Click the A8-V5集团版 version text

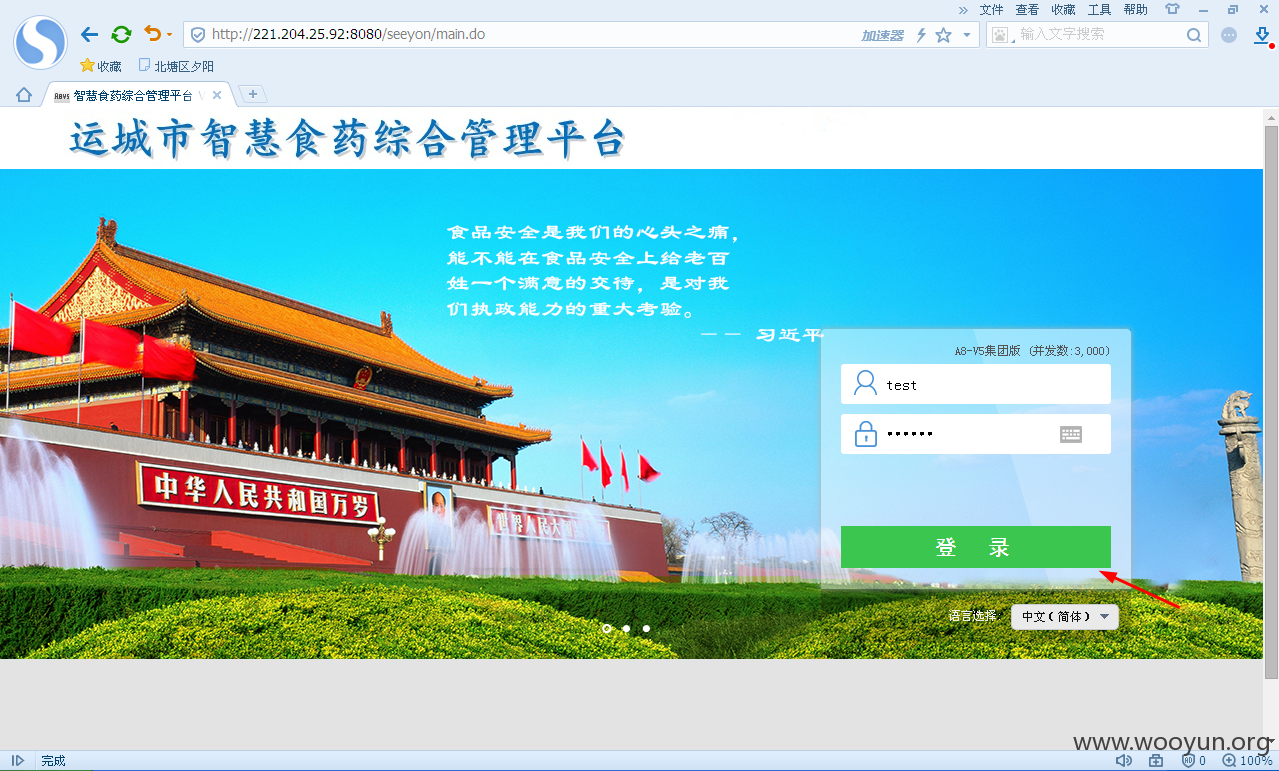tap(1032, 351)
